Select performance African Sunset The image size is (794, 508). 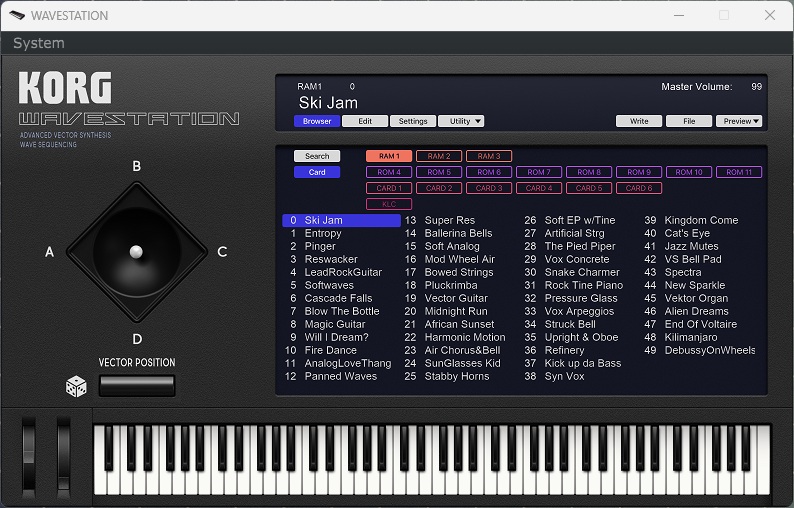click(x=459, y=324)
